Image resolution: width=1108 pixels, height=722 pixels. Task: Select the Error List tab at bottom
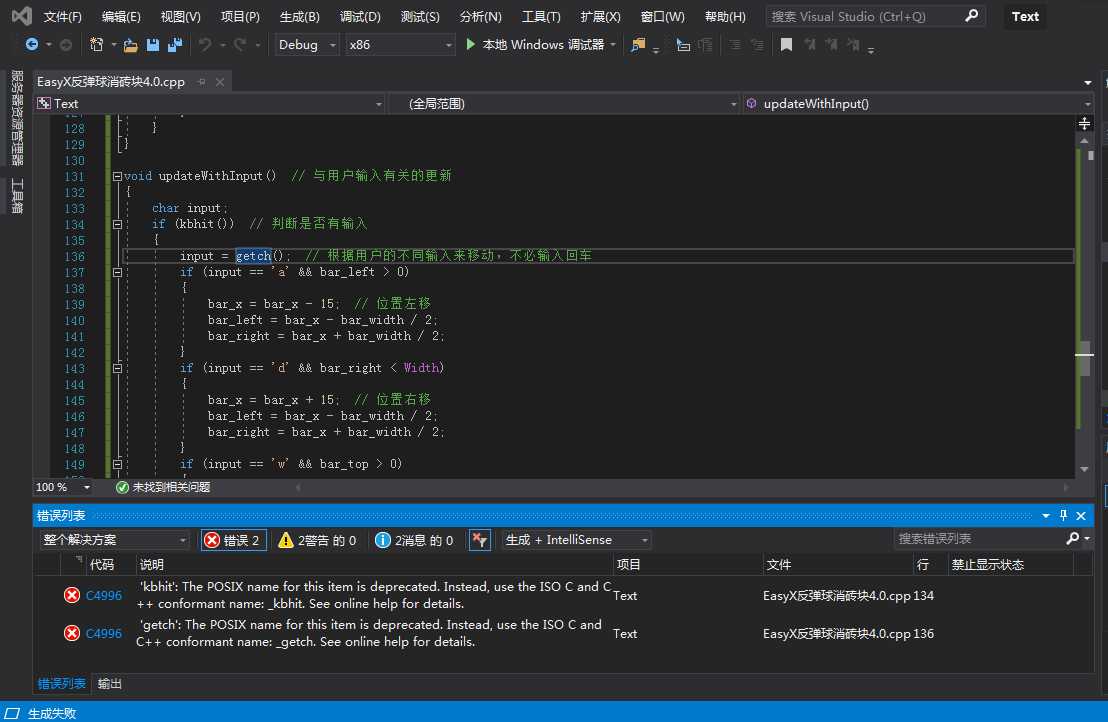click(x=61, y=683)
